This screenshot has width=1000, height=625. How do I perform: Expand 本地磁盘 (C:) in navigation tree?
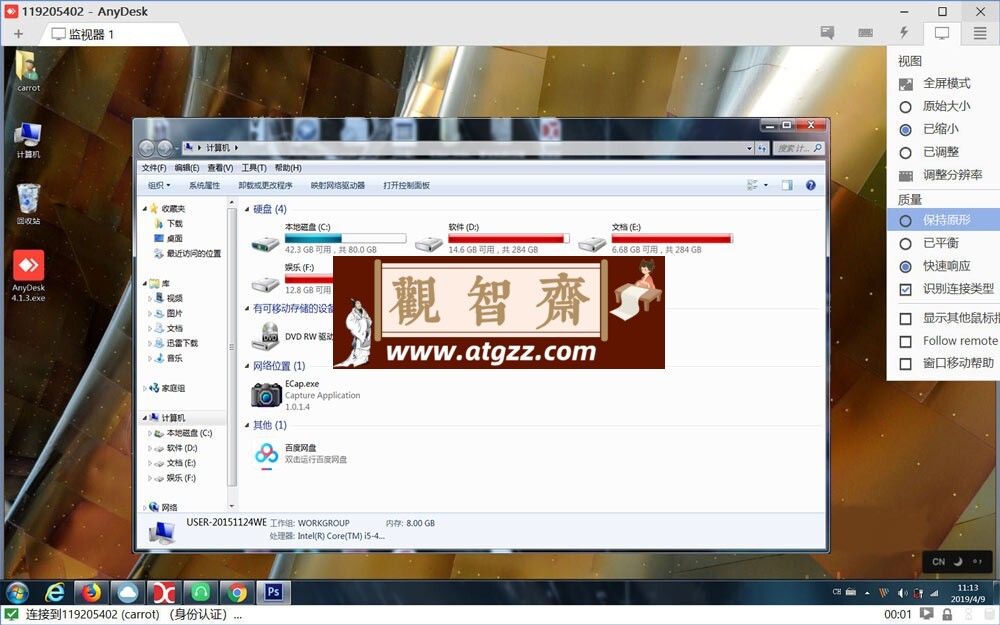[x=150, y=433]
